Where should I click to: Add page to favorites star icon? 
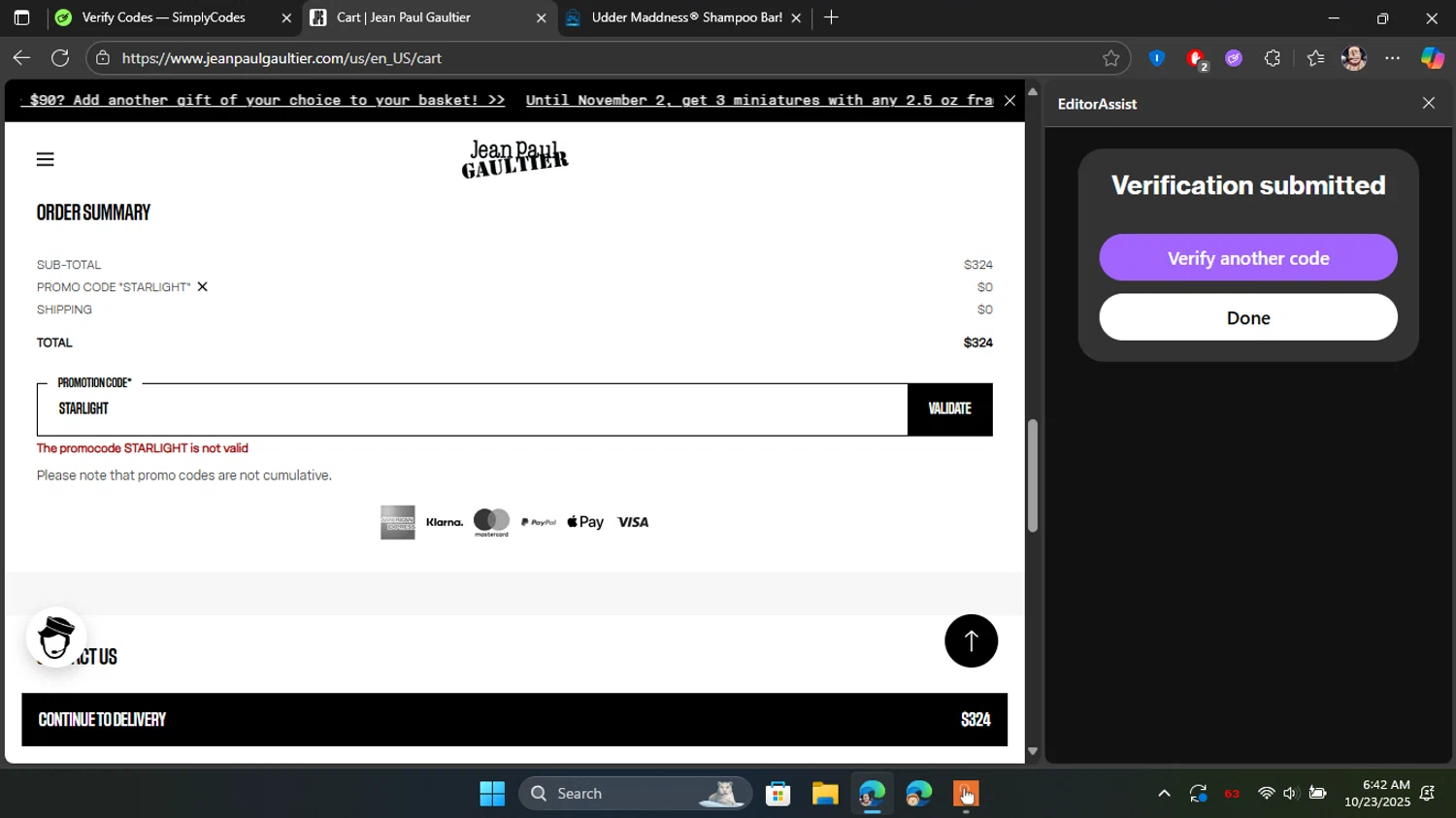pyautogui.click(x=1110, y=58)
